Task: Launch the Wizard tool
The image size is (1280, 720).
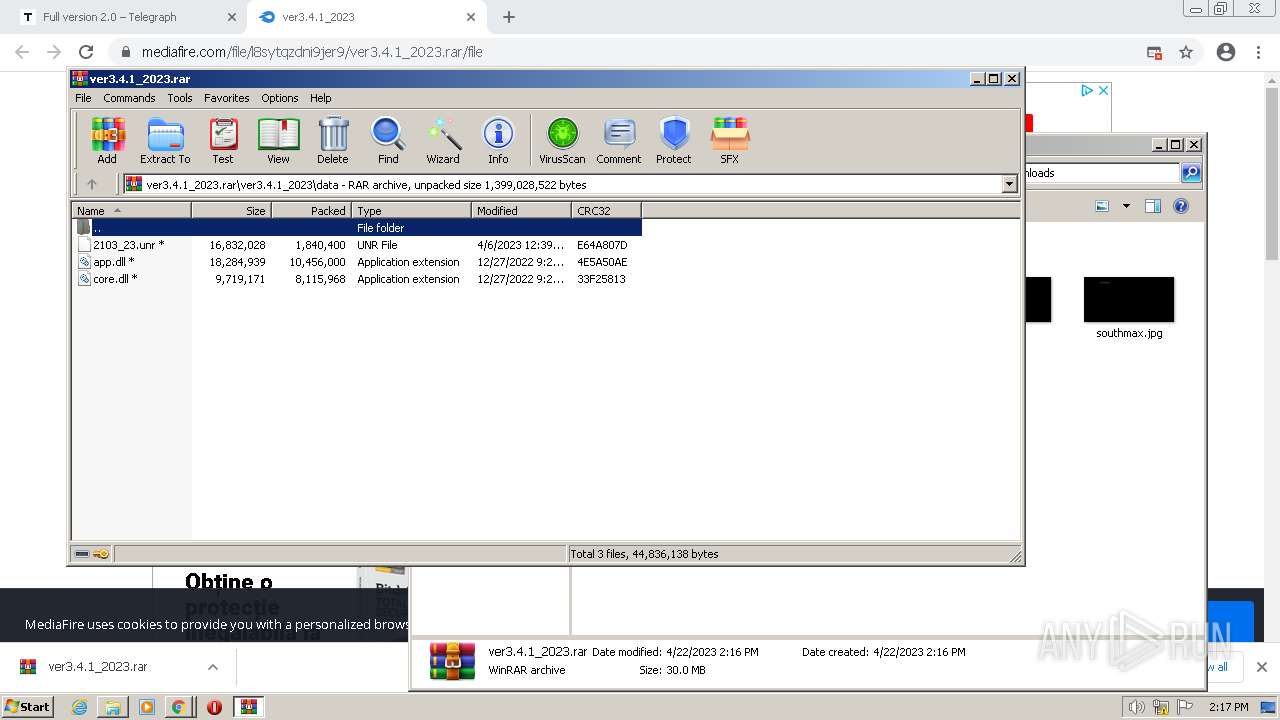Action: click(443, 140)
